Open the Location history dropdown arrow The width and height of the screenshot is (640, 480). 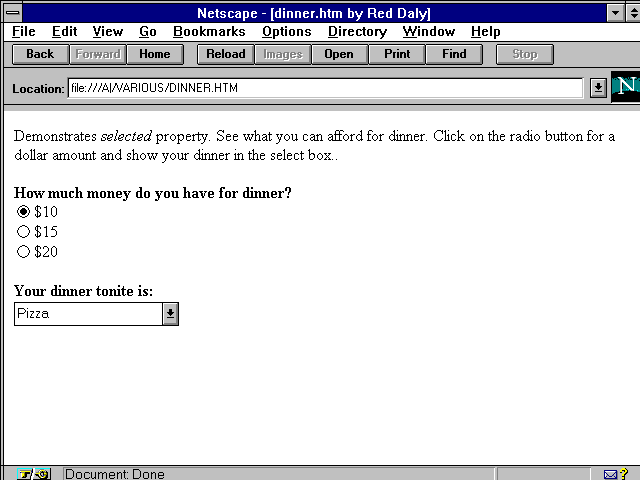598,88
